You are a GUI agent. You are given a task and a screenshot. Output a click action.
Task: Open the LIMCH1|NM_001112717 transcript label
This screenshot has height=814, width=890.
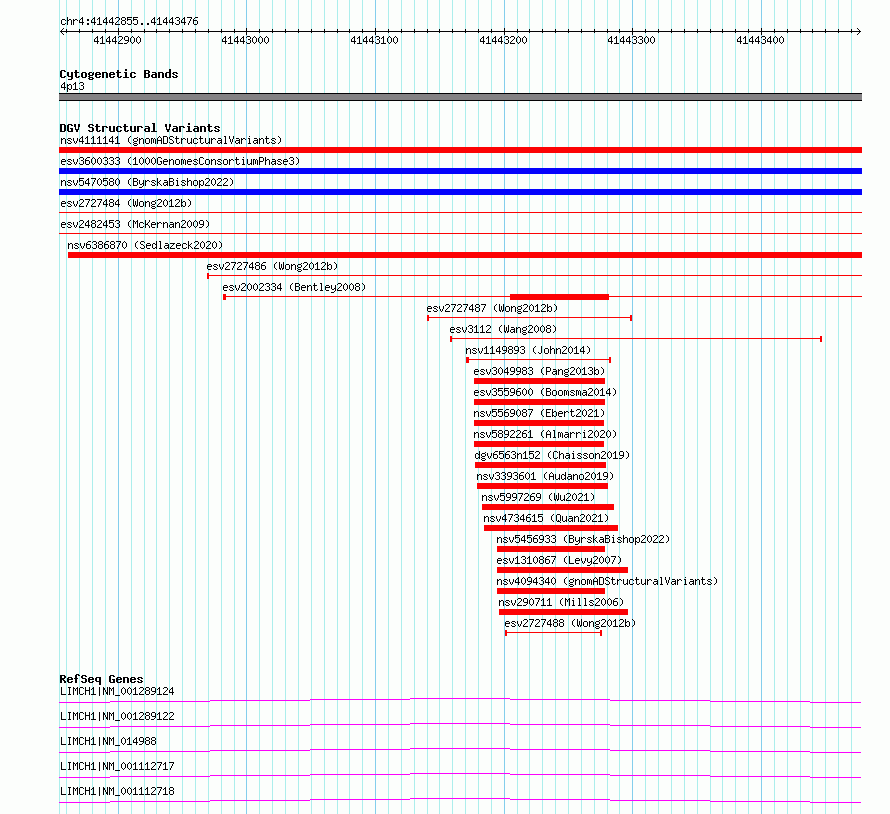[117, 766]
